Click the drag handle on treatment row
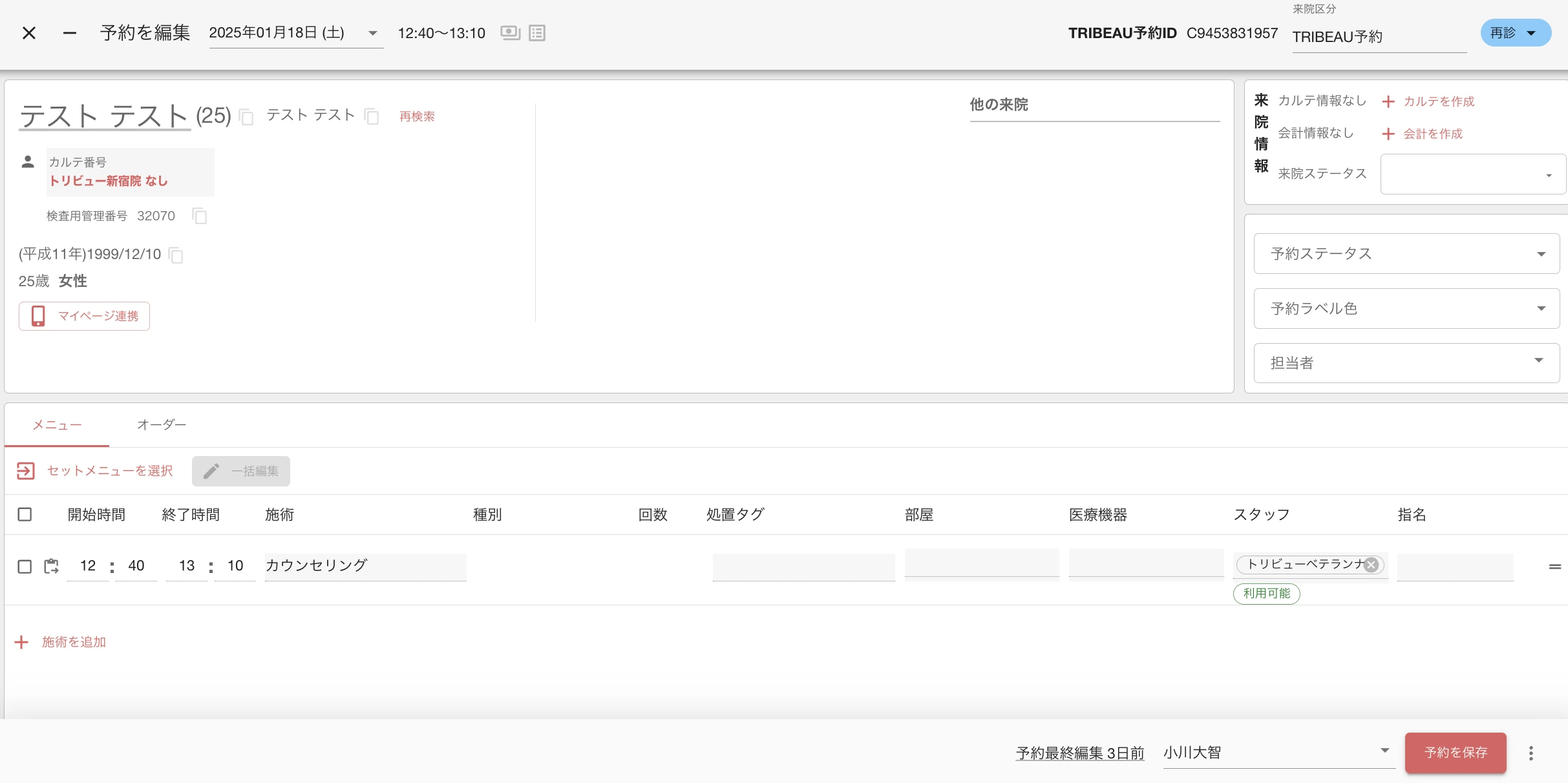 pyautogui.click(x=1554, y=567)
